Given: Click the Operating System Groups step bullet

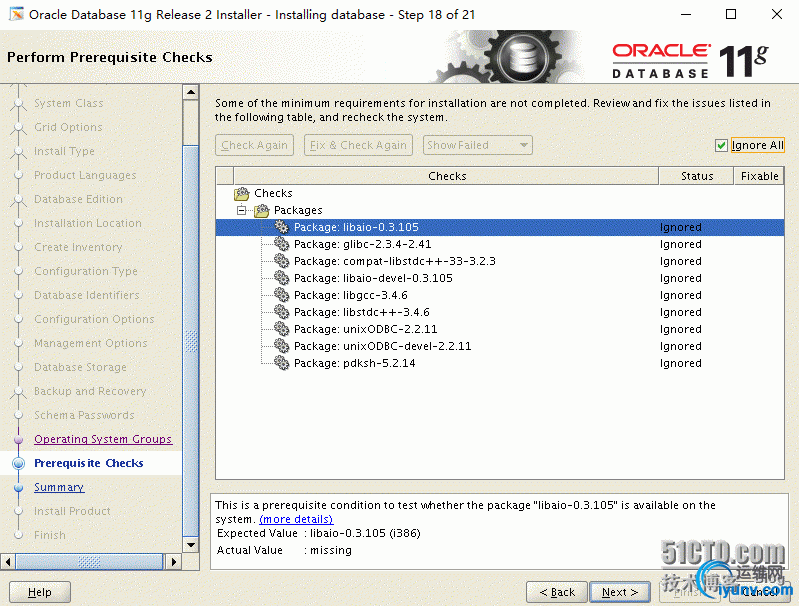Looking at the screenshot, I should tap(18, 439).
